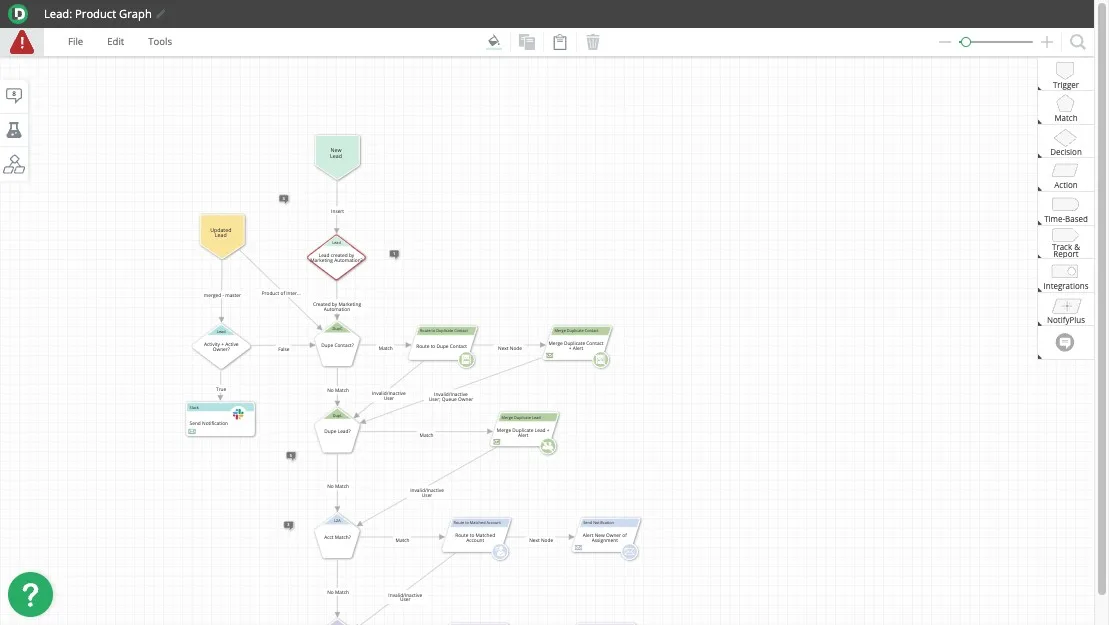Click the red alert warning icon
The image size is (1109, 625).
pos(22,42)
